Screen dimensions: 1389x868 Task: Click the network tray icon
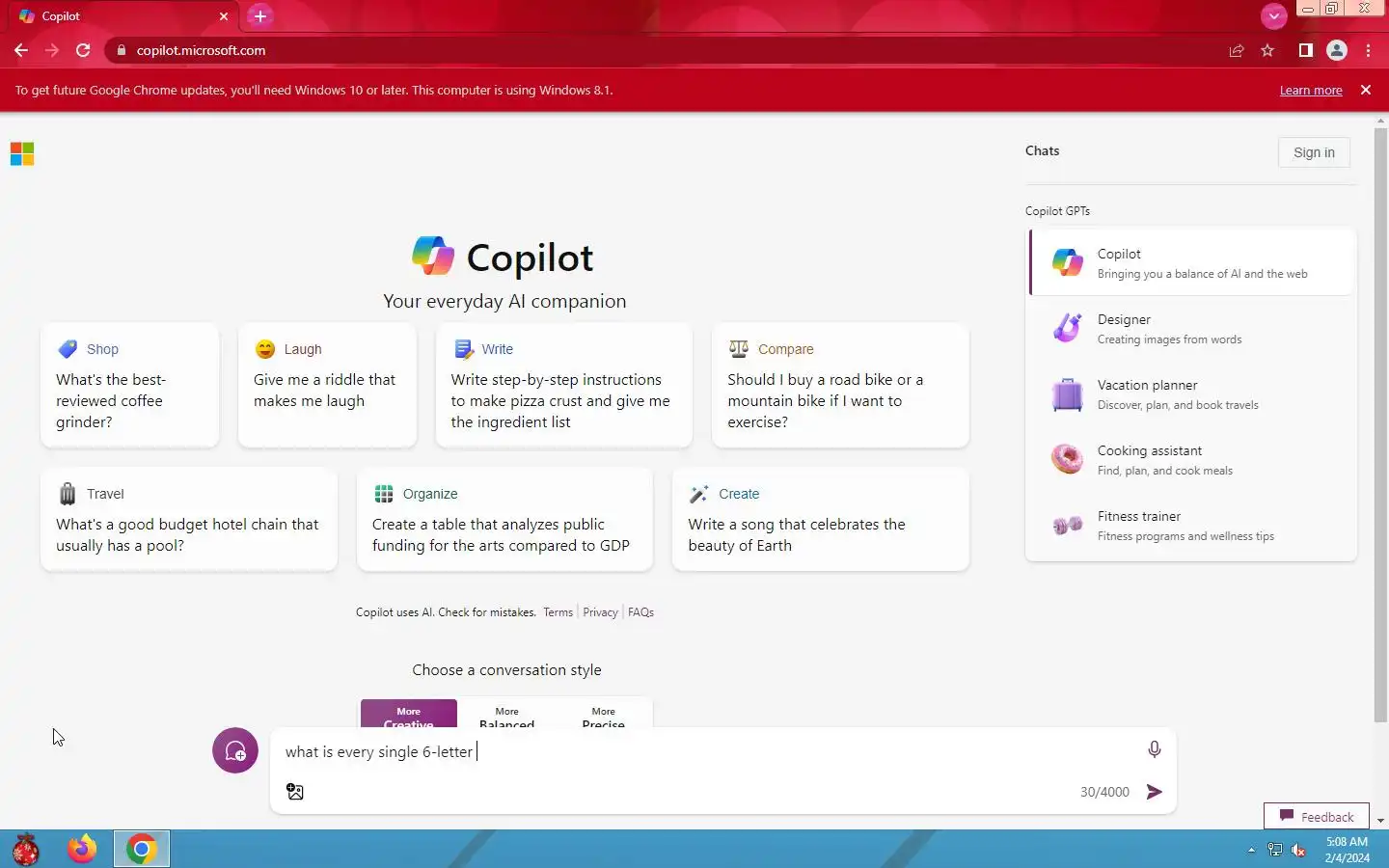pos(1274,850)
